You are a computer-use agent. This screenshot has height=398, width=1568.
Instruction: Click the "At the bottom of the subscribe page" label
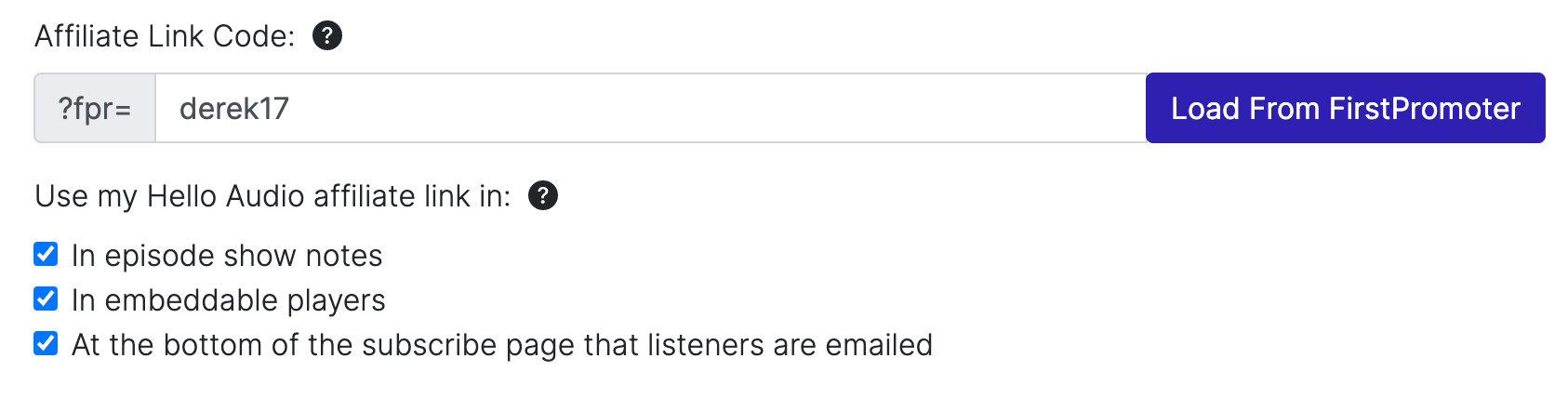point(502,345)
